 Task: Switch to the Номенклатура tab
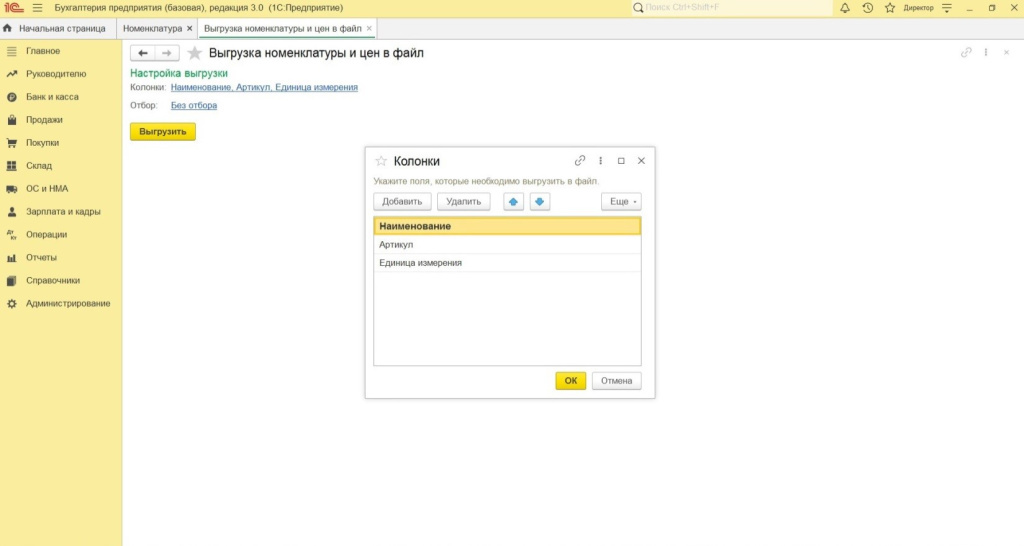(152, 29)
